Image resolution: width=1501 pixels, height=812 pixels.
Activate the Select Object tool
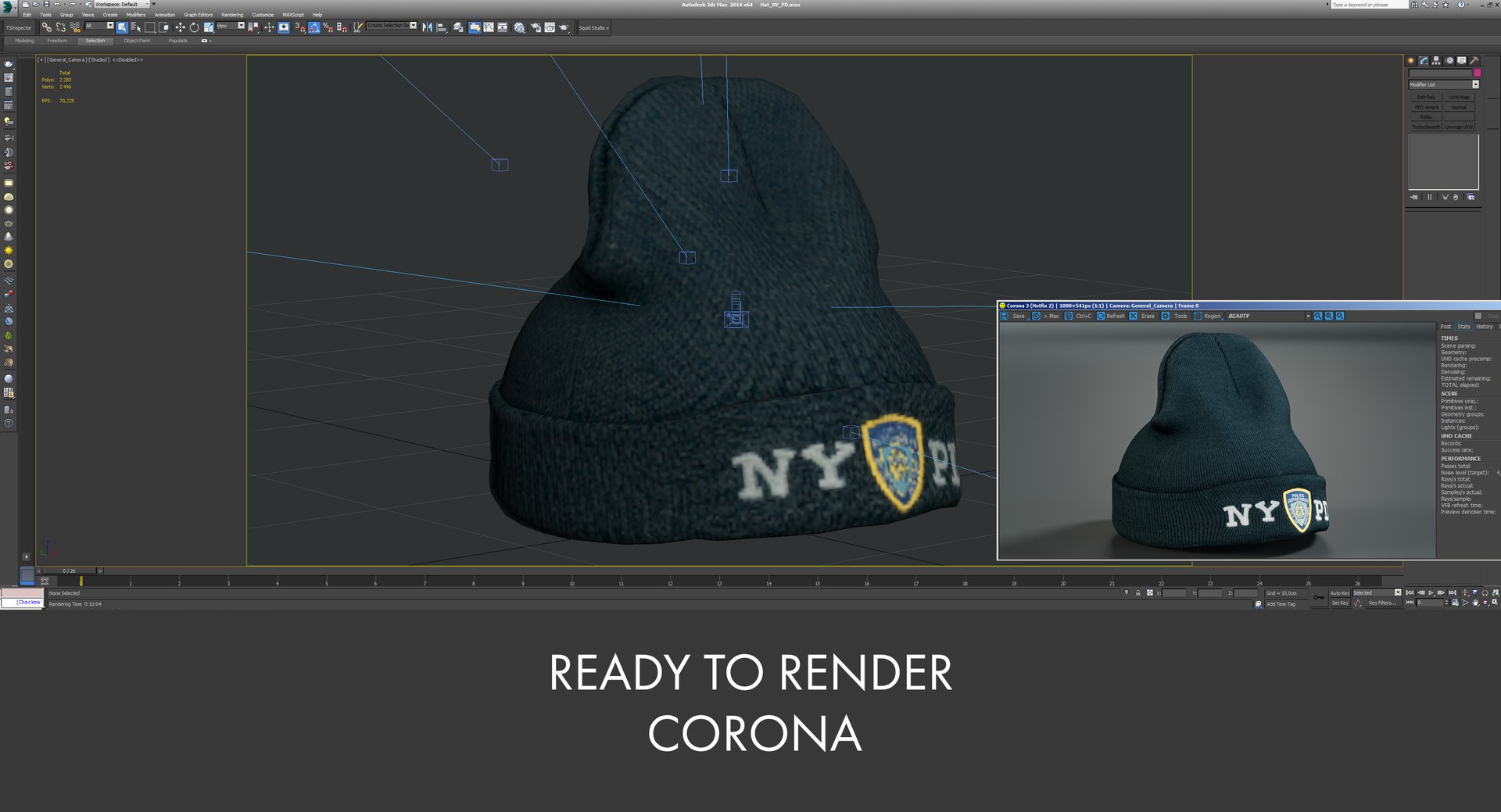(x=122, y=27)
